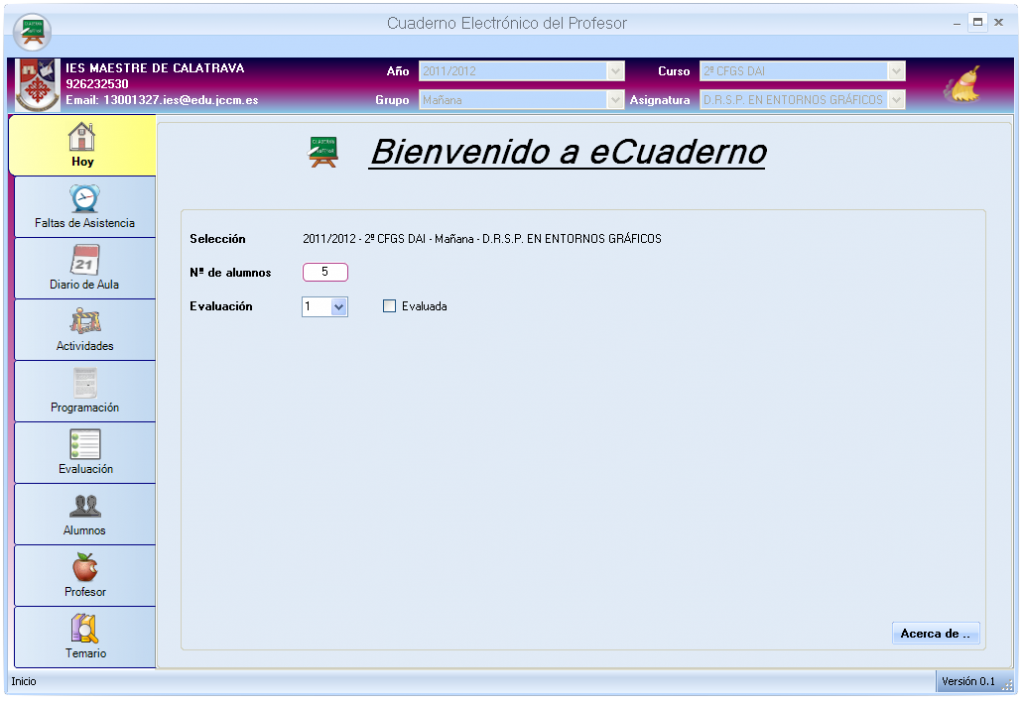Go to Actividades section icon
Screen dimensions: 1024x701
click(x=85, y=321)
